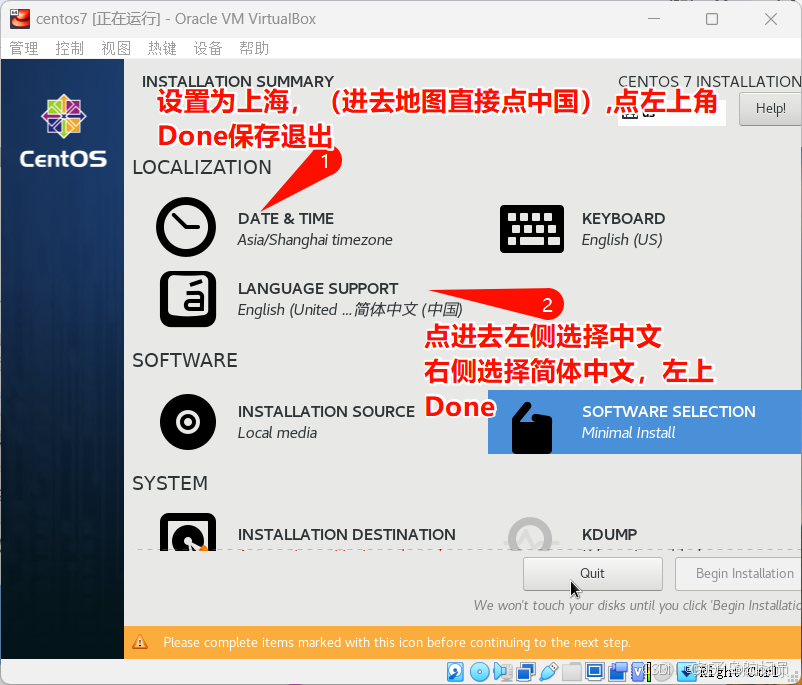Close the VirtualBox window
This screenshot has height=685, width=802.
pyautogui.click(x=771, y=19)
